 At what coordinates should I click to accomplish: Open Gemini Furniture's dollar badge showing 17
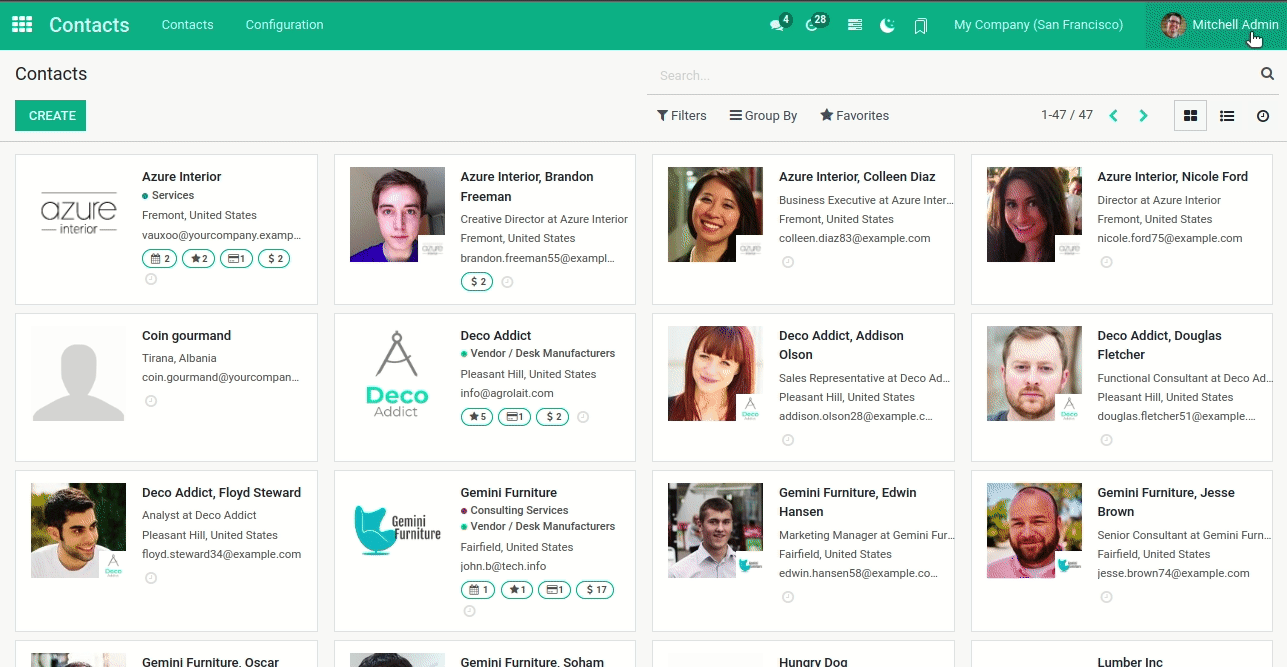tap(595, 590)
